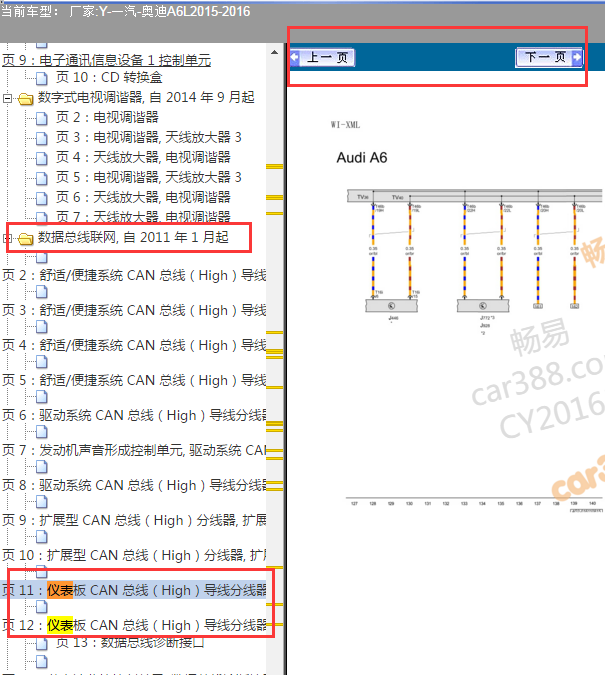Click the WI-XML label text
Screen dimensions: 605x675
tap(345, 125)
